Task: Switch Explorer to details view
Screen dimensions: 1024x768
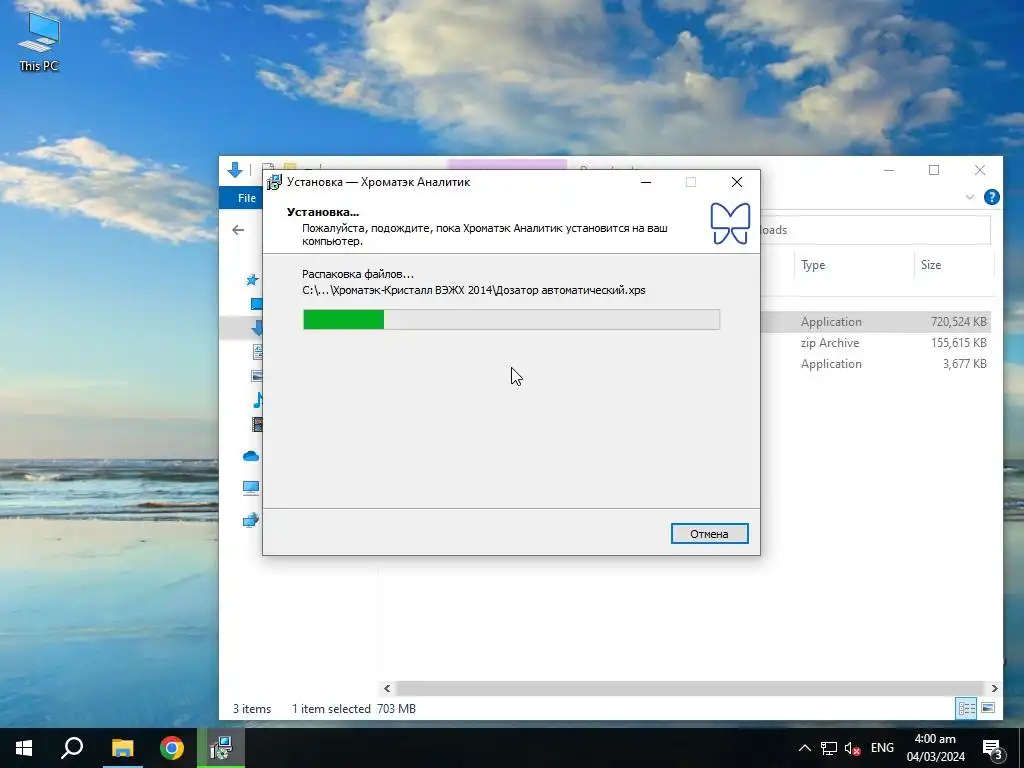Action: pyautogui.click(x=967, y=708)
